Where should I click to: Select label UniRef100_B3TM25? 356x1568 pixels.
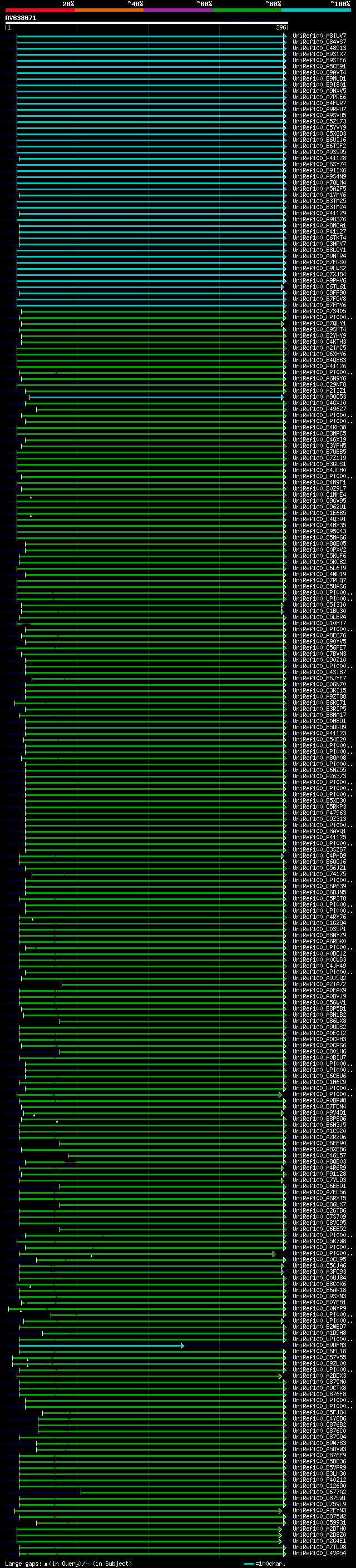[319, 201]
